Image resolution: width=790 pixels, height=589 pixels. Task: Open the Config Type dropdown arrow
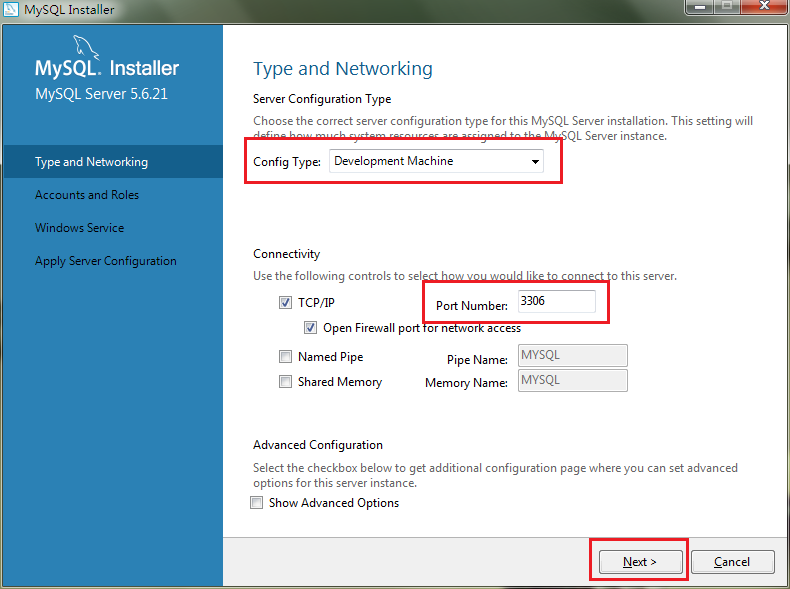pyautogui.click(x=535, y=161)
